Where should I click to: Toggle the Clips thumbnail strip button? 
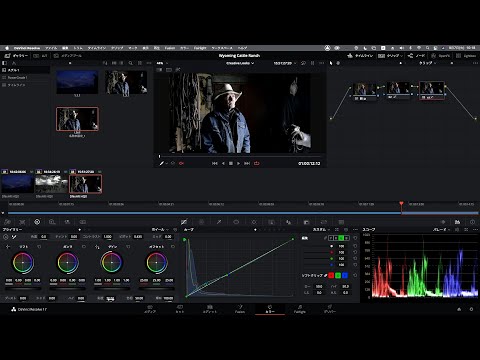click(390, 56)
